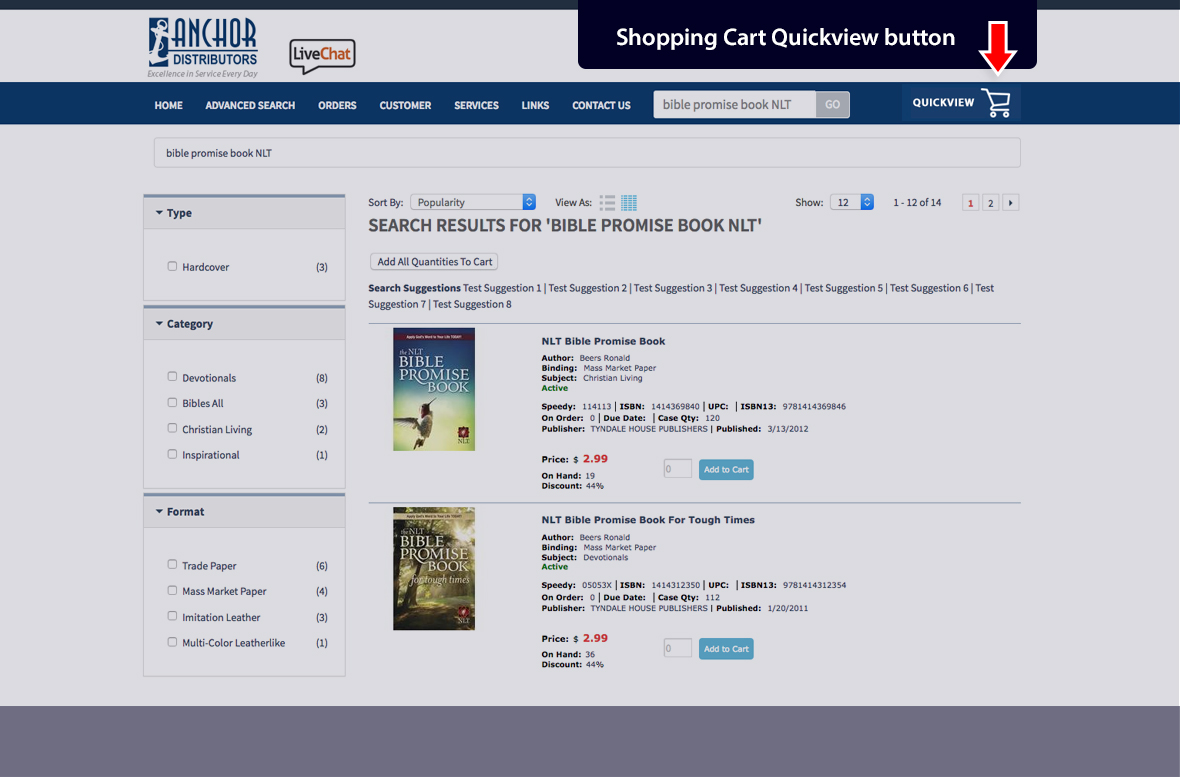The width and height of the screenshot is (1180, 777).
Task: Click Test Suggestion 2 link
Action: click(x=588, y=288)
